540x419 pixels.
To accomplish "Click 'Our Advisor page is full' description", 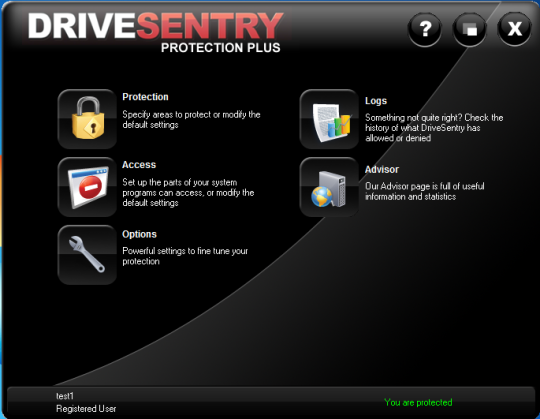I will (x=425, y=191).
